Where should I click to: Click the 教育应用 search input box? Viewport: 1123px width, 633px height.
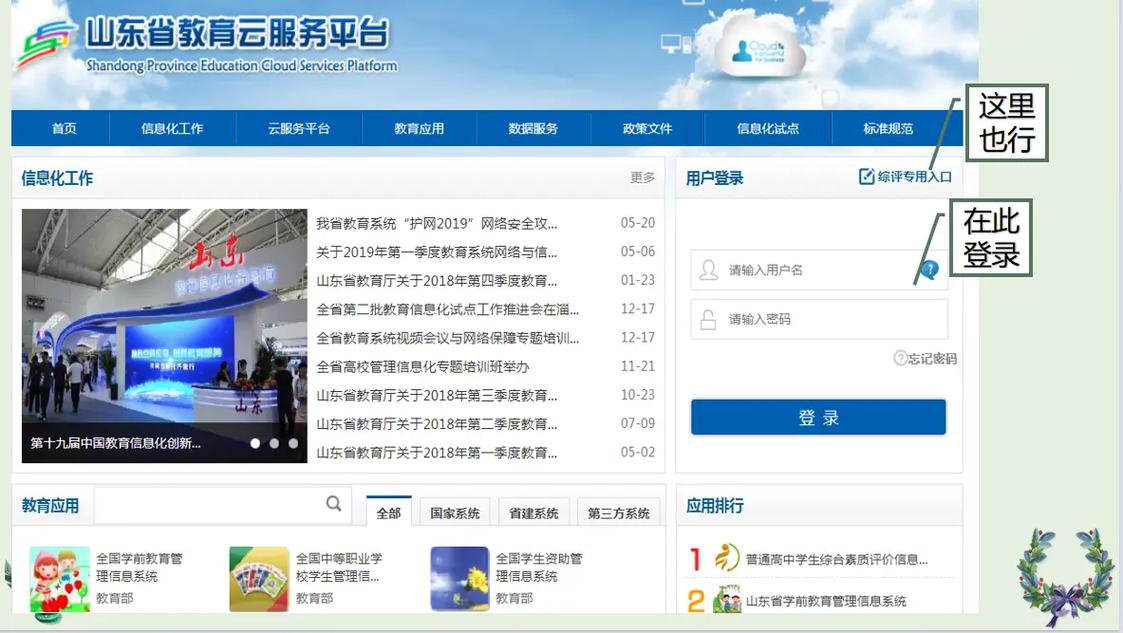222,506
